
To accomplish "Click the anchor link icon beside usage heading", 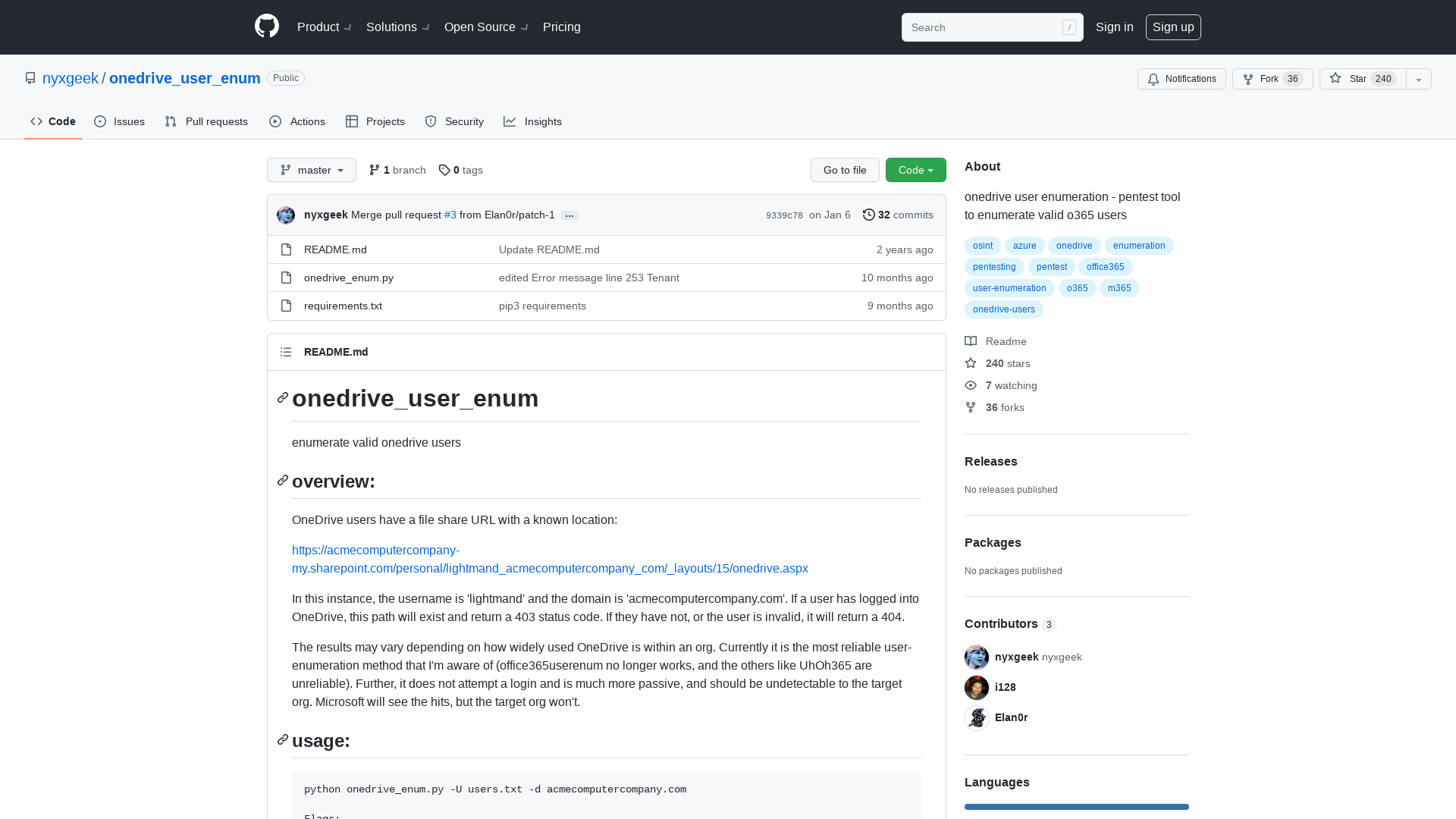I will pos(283,740).
